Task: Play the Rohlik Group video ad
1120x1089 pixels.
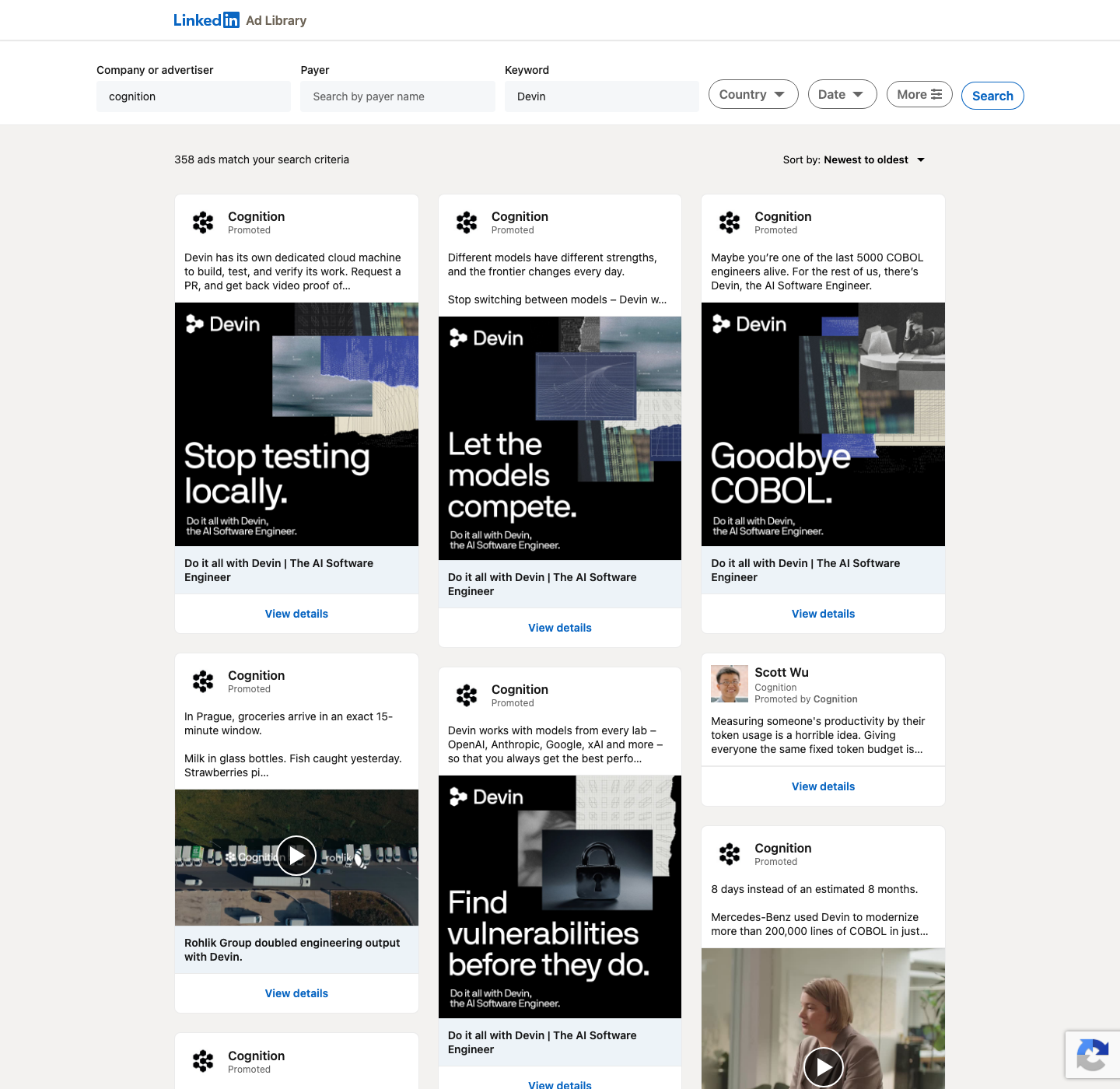Action: tap(296, 856)
